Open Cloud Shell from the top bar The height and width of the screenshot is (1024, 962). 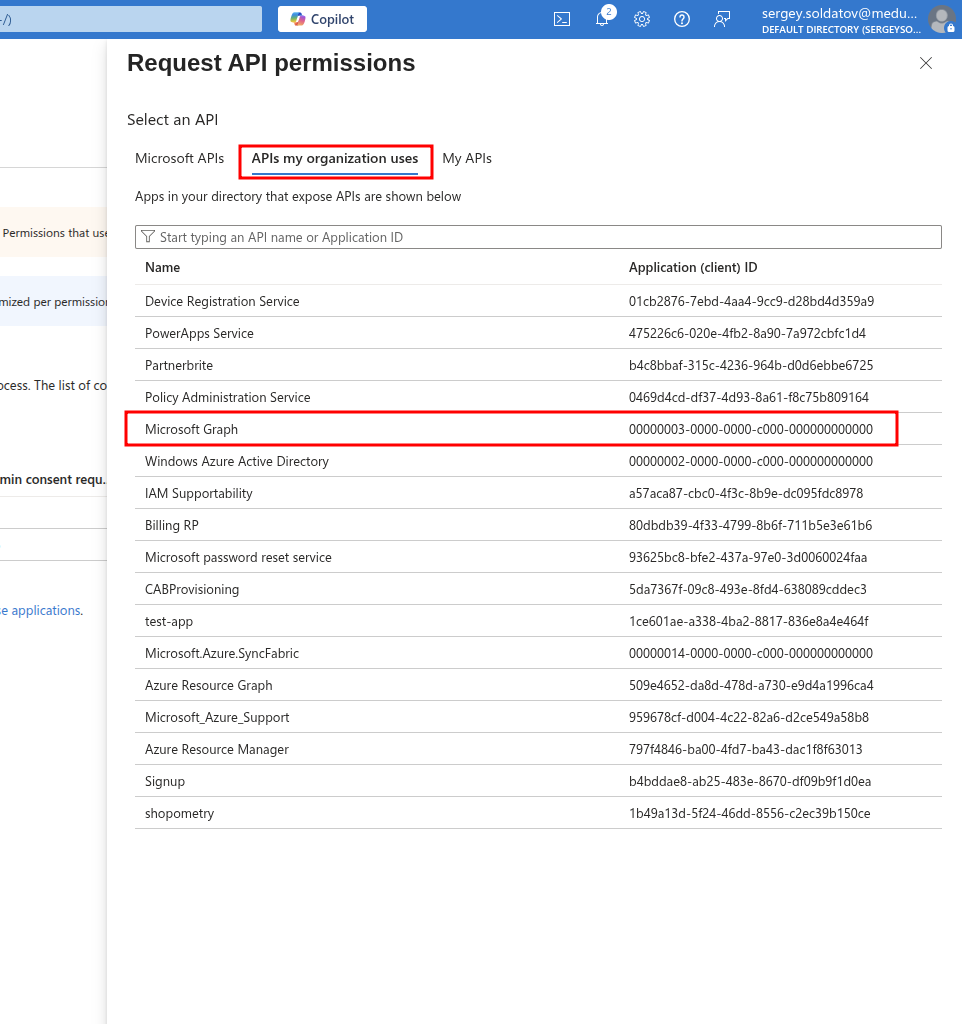(x=562, y=20)
